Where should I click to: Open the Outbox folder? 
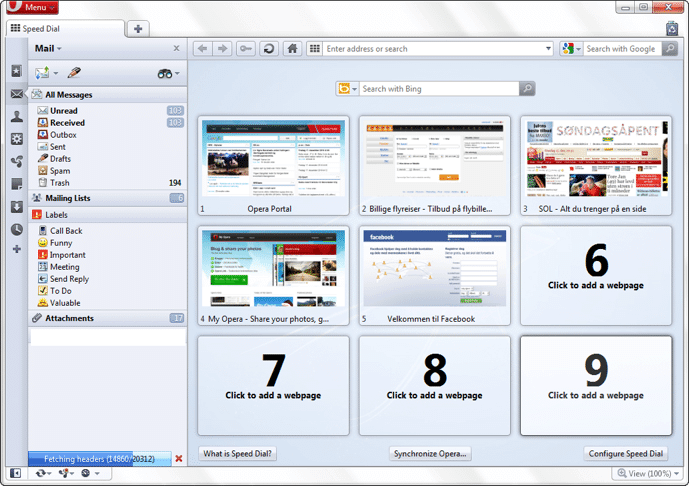pyautogui.click(x=110, y=134)
